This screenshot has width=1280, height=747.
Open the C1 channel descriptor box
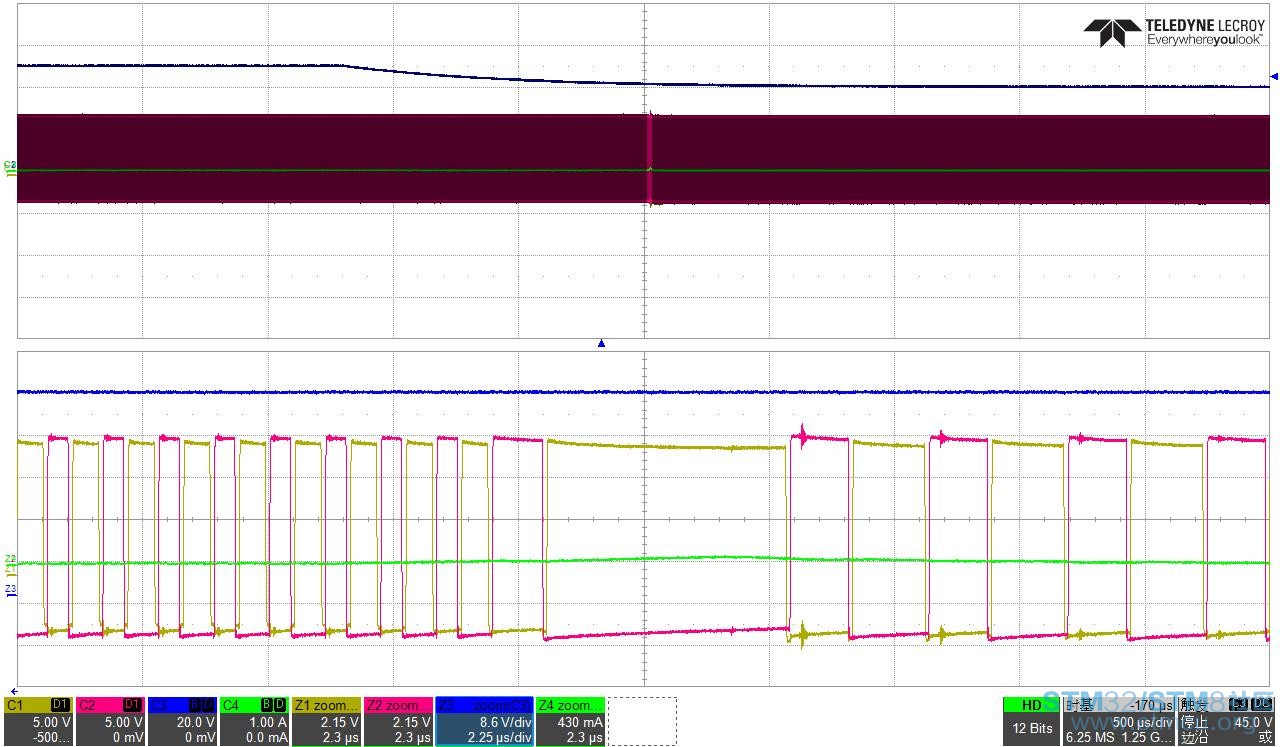(38, 721)
